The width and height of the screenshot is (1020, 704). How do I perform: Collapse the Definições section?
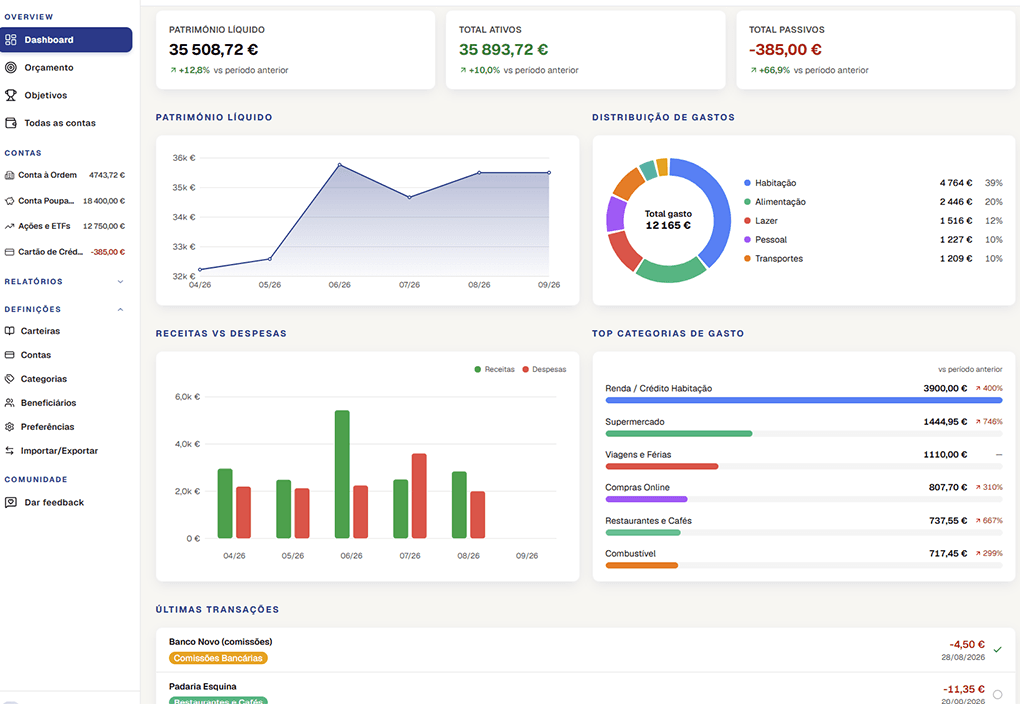(64, 309)
